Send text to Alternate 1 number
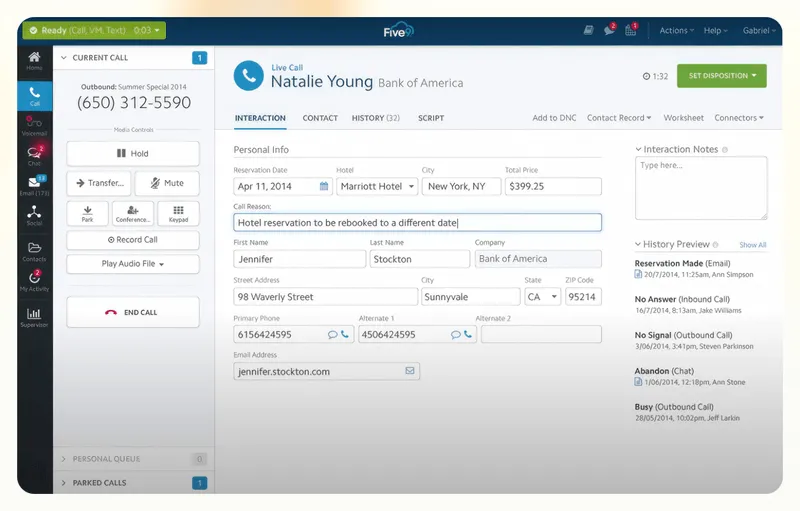Image resolution: width=800 pixels, height=511 pixels. (x=455, y=335)
